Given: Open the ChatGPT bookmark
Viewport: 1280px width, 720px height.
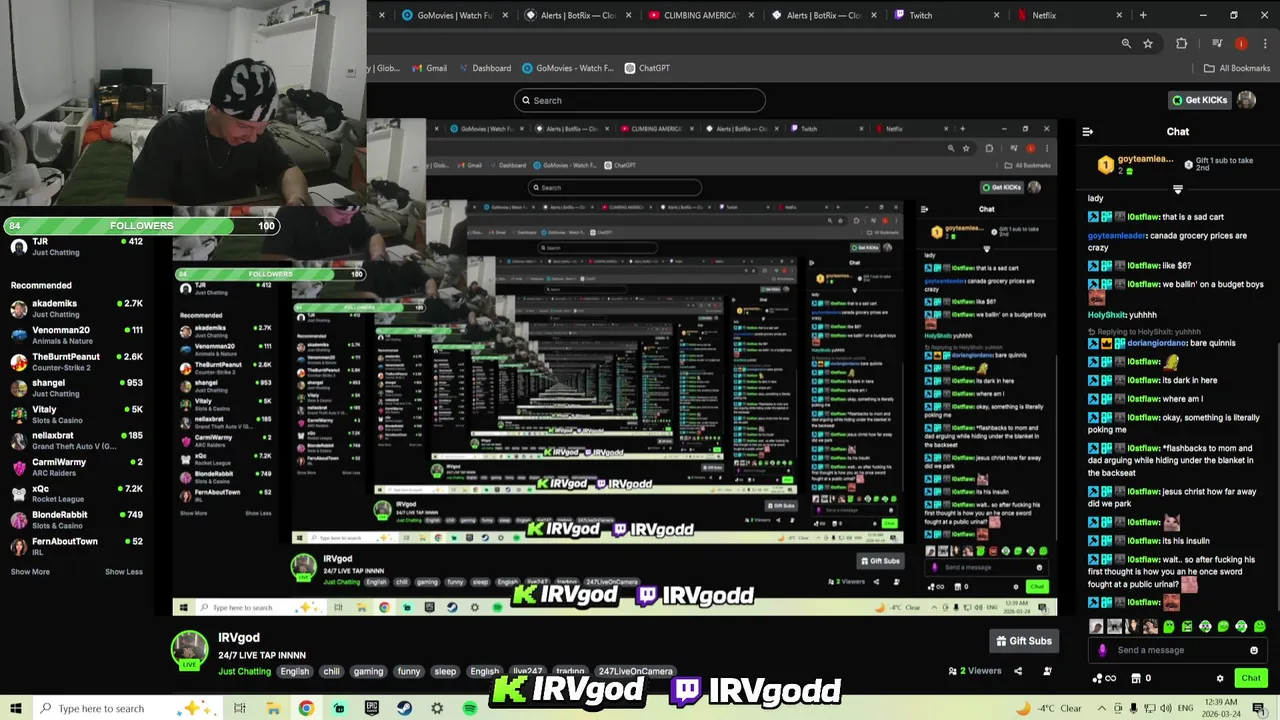Looking at the screenshot, I should 647,68.
